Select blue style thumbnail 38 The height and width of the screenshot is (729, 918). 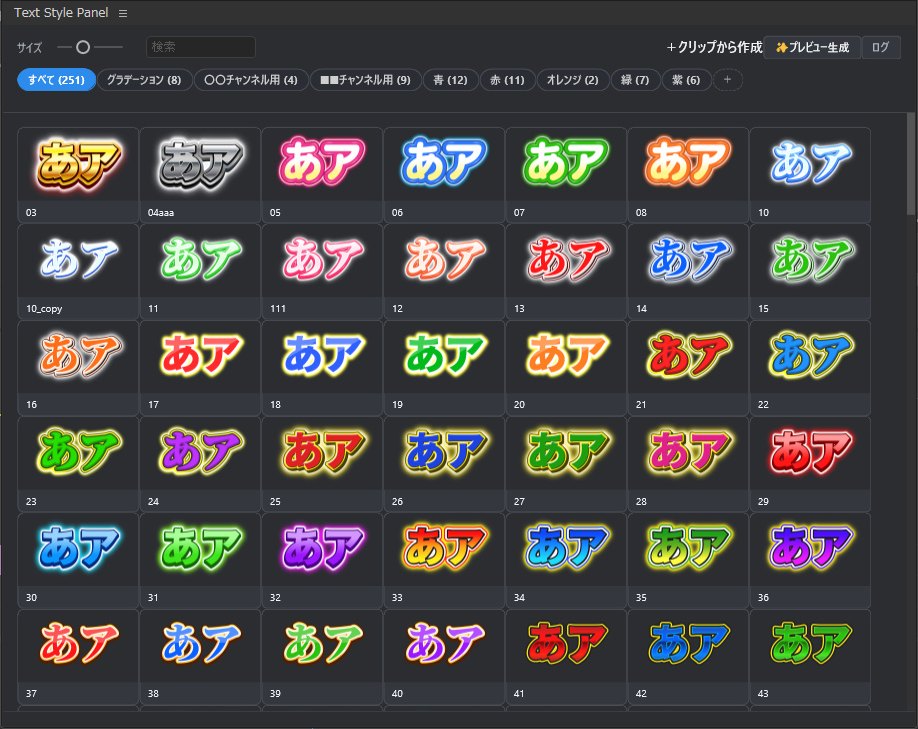[x=200, y=657]
